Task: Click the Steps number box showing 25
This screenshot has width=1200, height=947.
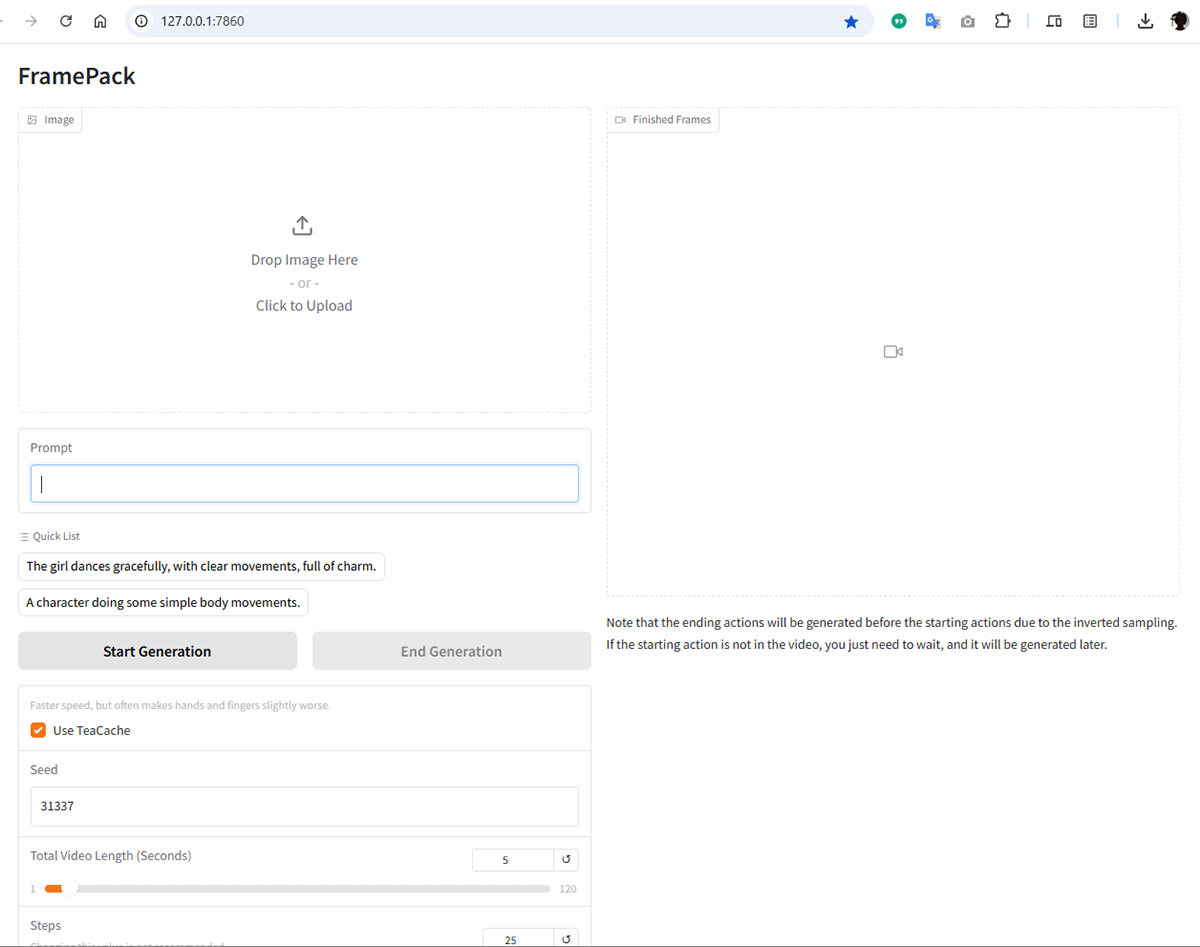Action: 518,939
